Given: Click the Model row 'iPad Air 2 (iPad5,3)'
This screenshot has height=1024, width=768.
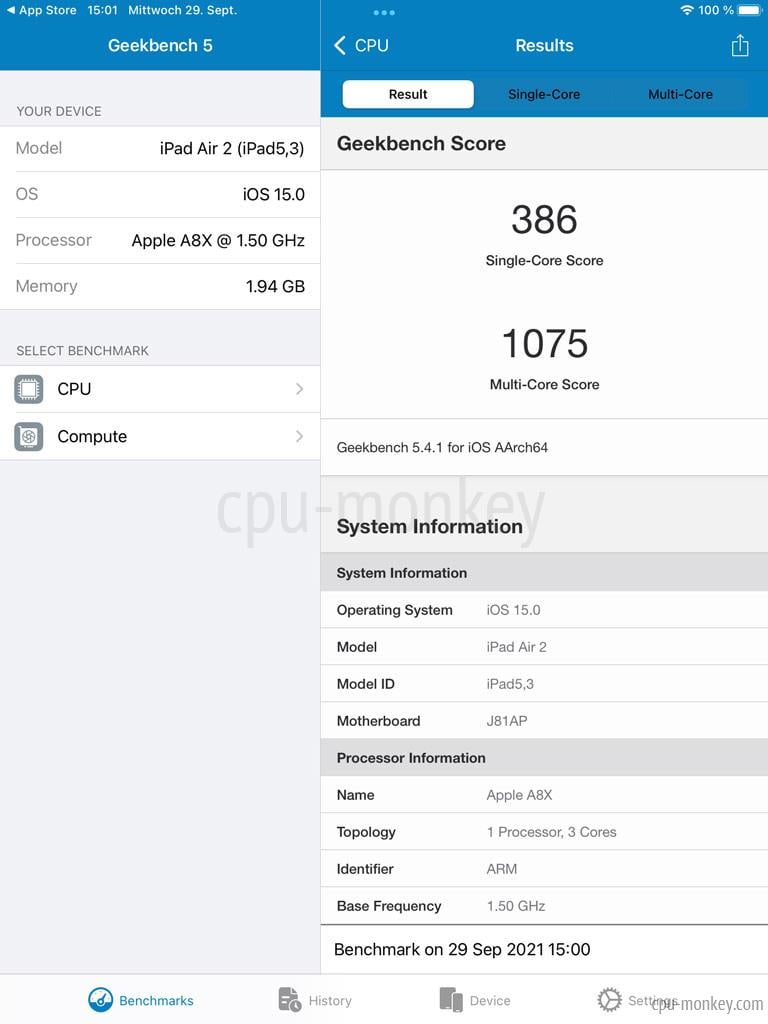Looking at the screenshot, I should point(160,149).
